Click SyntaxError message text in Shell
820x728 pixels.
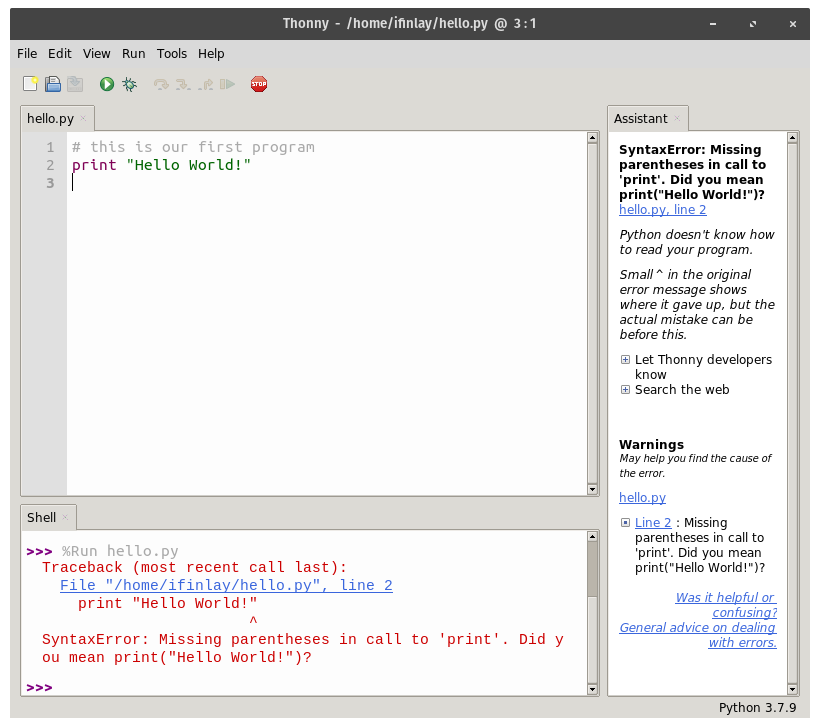[303, 649]
